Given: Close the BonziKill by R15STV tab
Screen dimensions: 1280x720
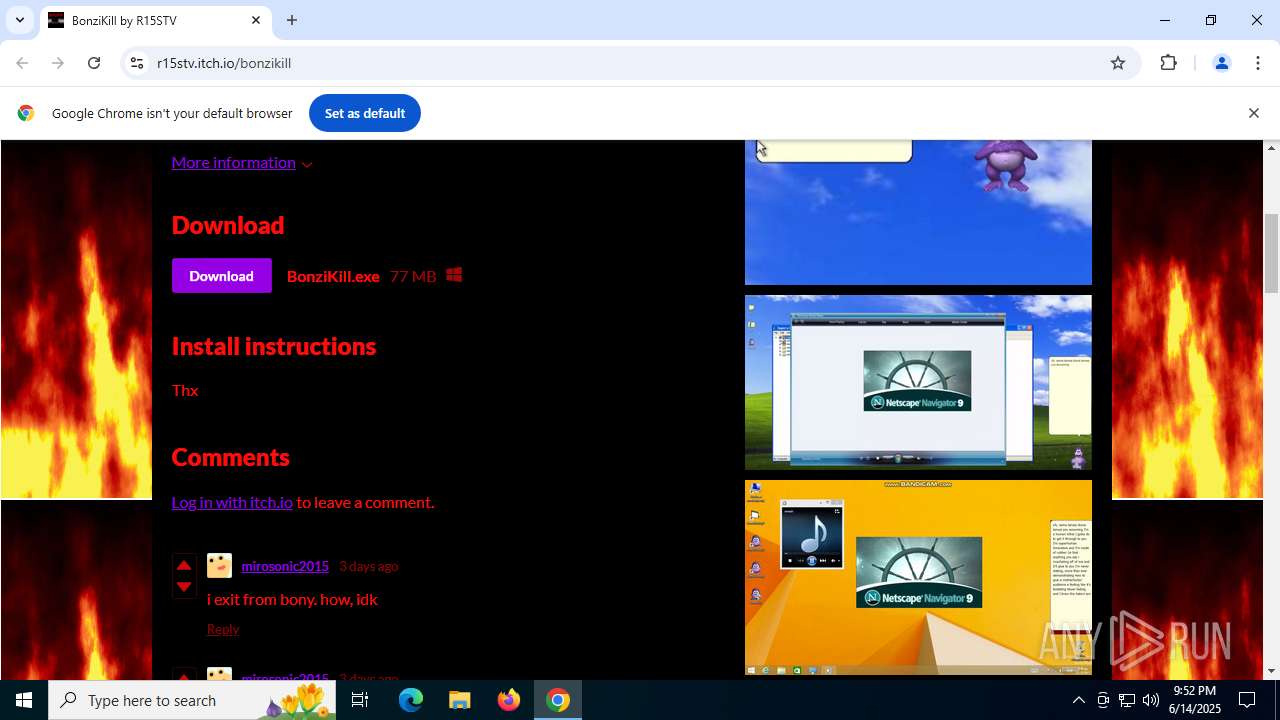Looking at the screenshot, I should pos(256,20).
